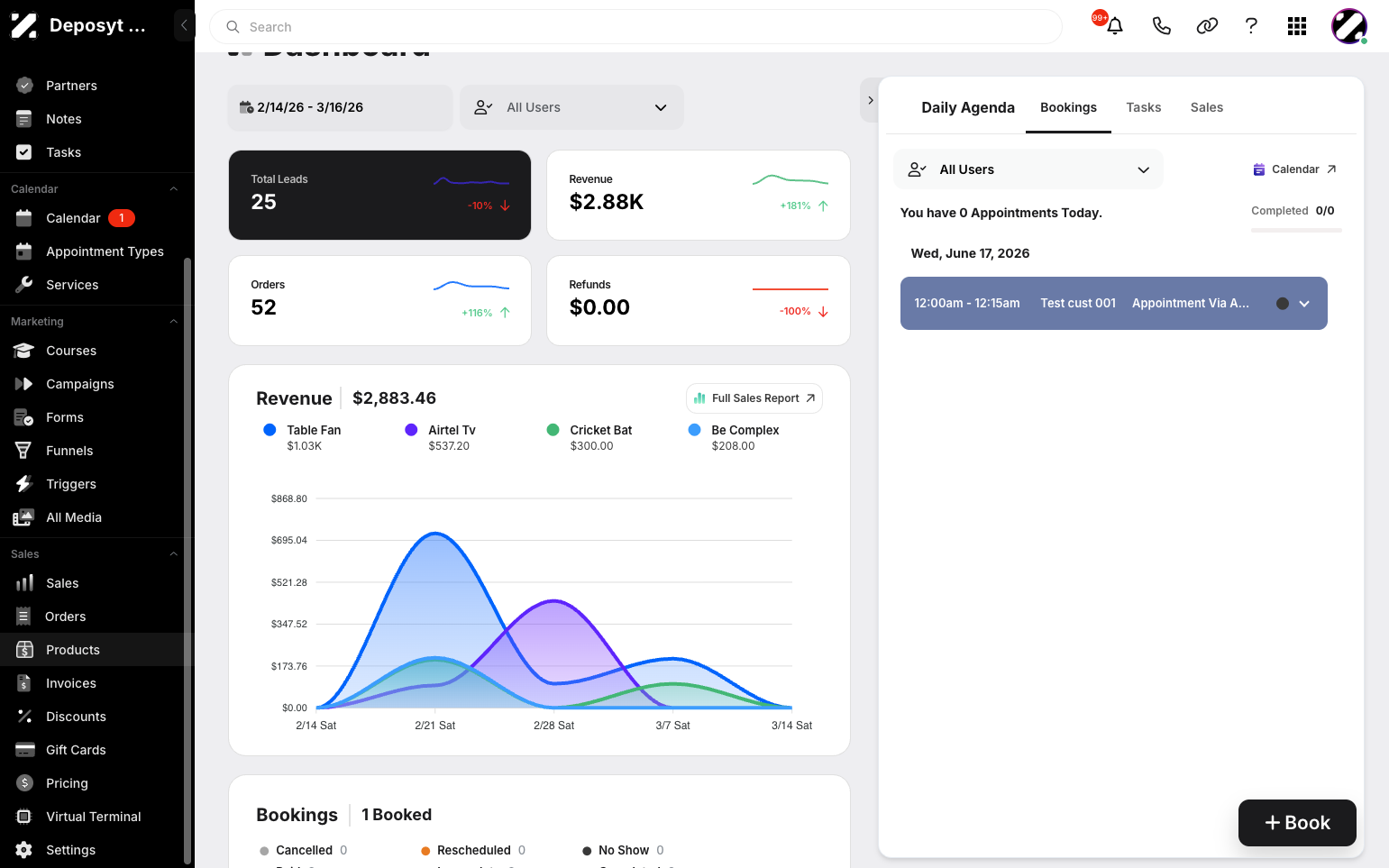
Task: Click the Courses graduation cap icon
Action: [24, 351]
